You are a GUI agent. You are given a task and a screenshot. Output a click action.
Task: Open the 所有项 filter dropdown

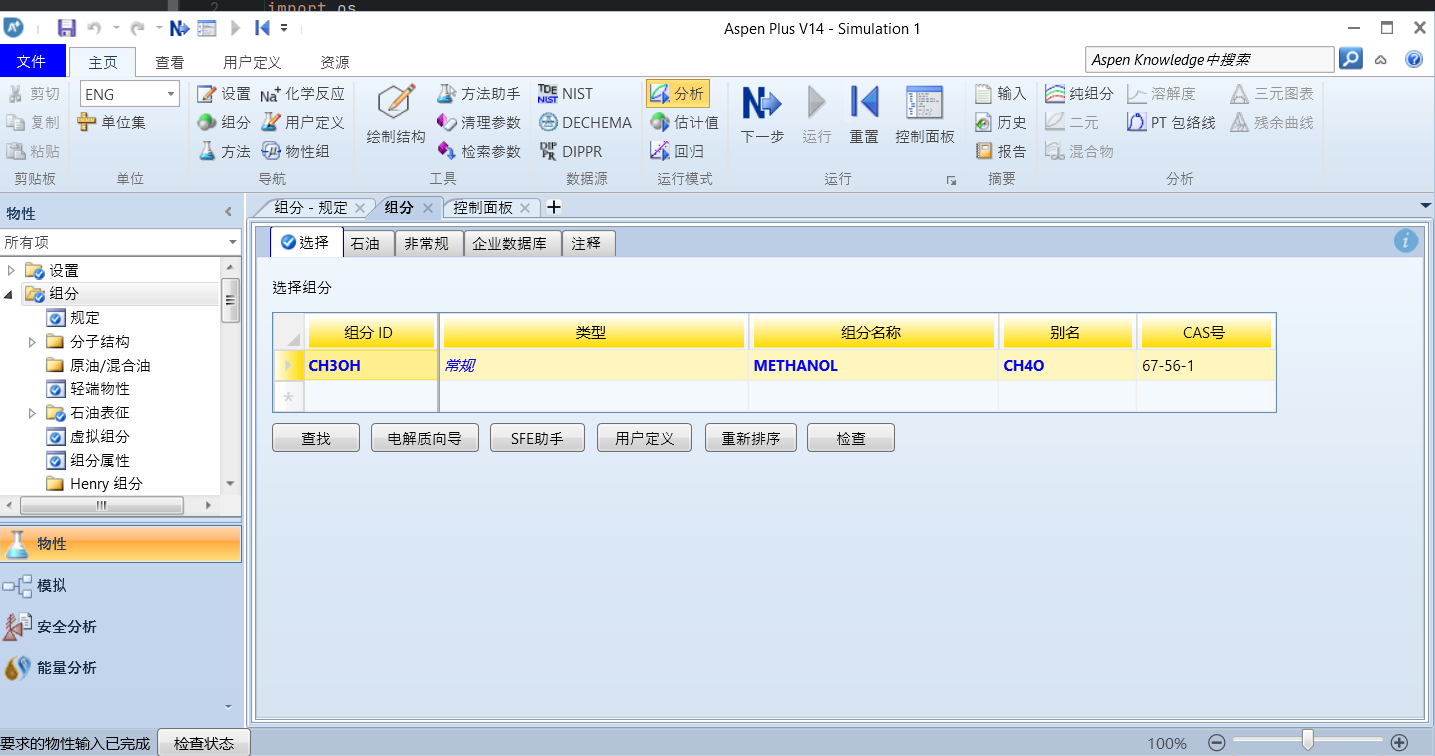[232, 242]
